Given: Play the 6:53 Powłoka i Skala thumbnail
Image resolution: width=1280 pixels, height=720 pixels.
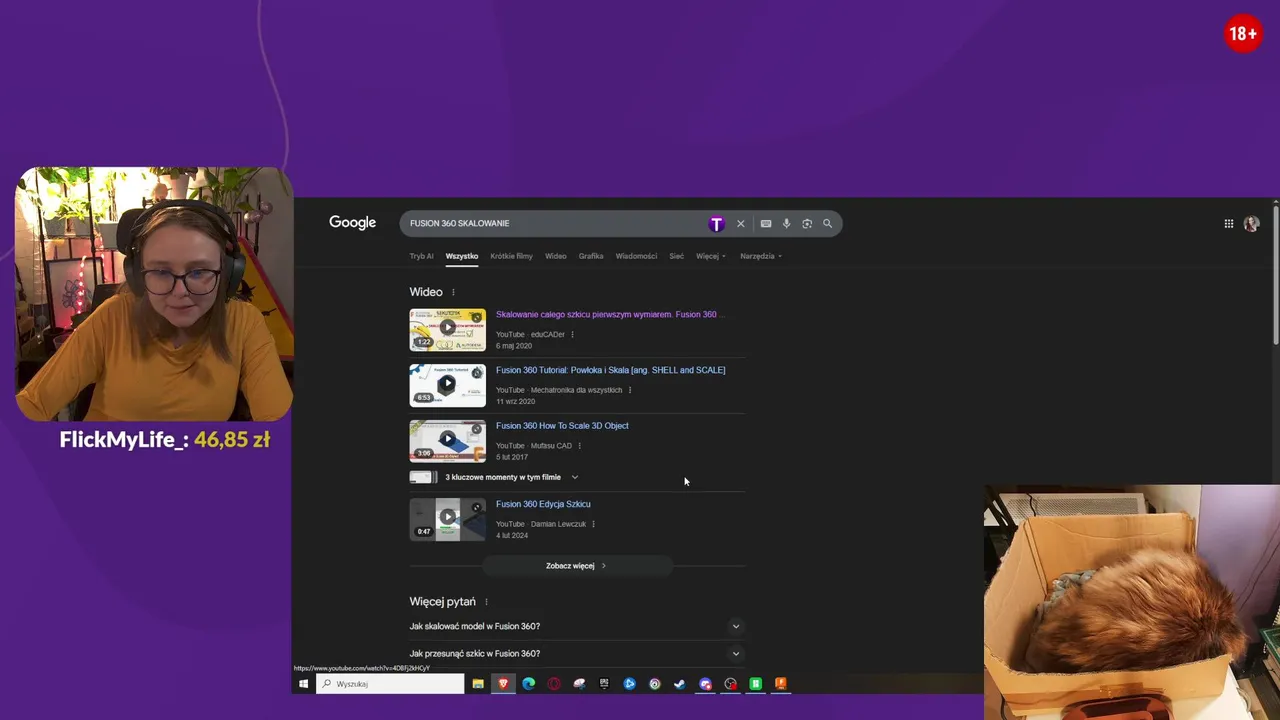Looking at the screenshot, I should 447,385.
